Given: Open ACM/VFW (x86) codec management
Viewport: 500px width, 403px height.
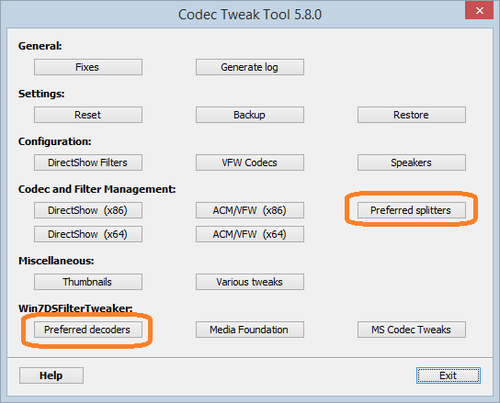Looking at the screenshot, I should [x=250, y=210].
